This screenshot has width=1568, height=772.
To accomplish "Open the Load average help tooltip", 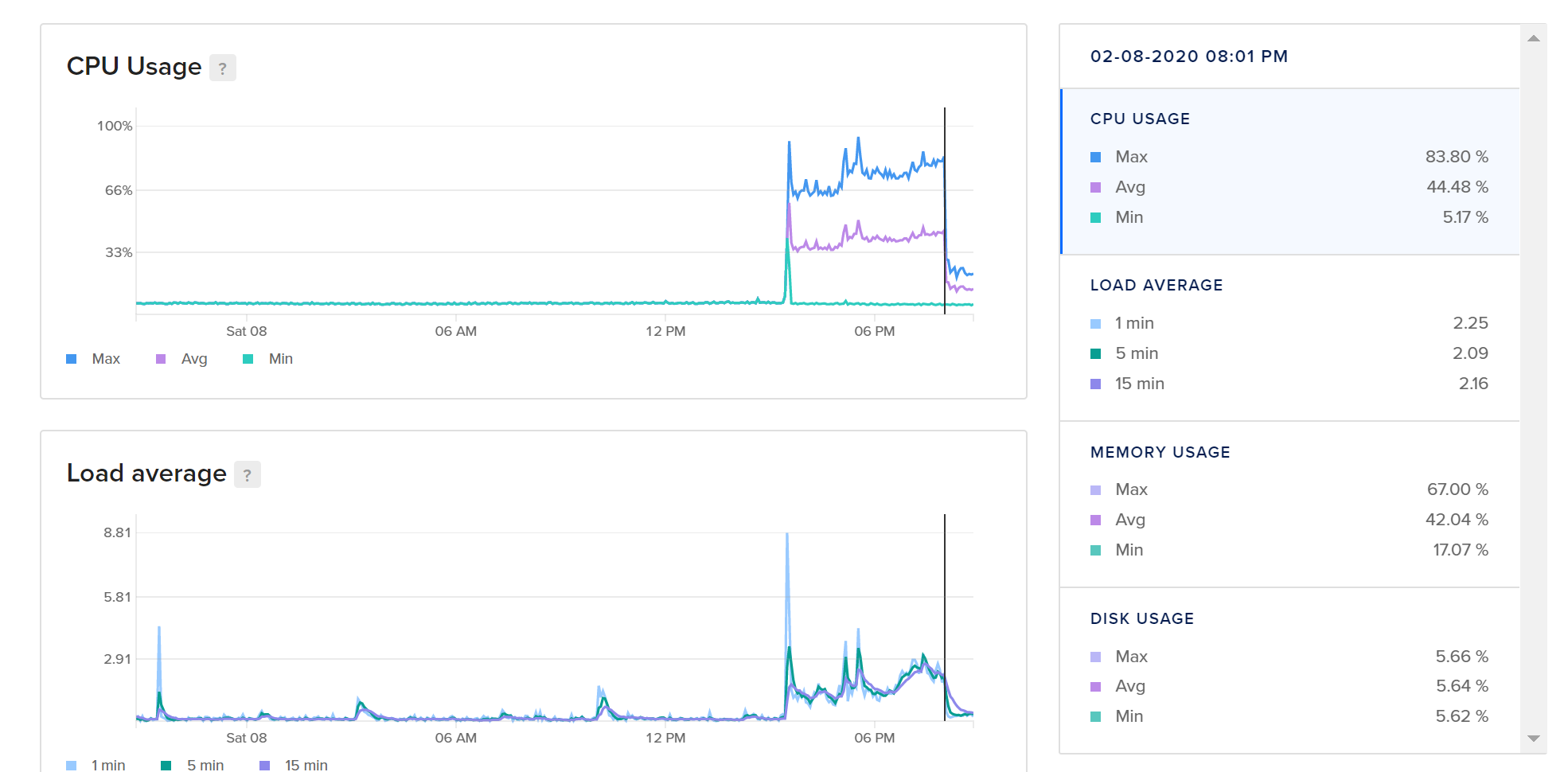I will tap(248, 474).
